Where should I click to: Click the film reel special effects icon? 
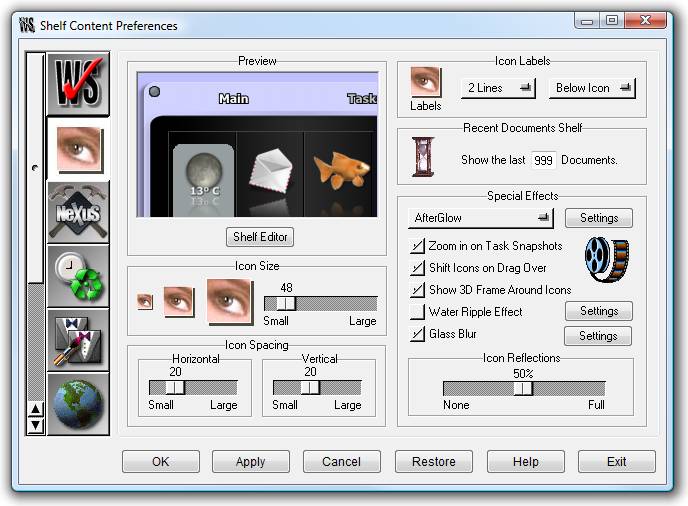(x=606, y=259)
